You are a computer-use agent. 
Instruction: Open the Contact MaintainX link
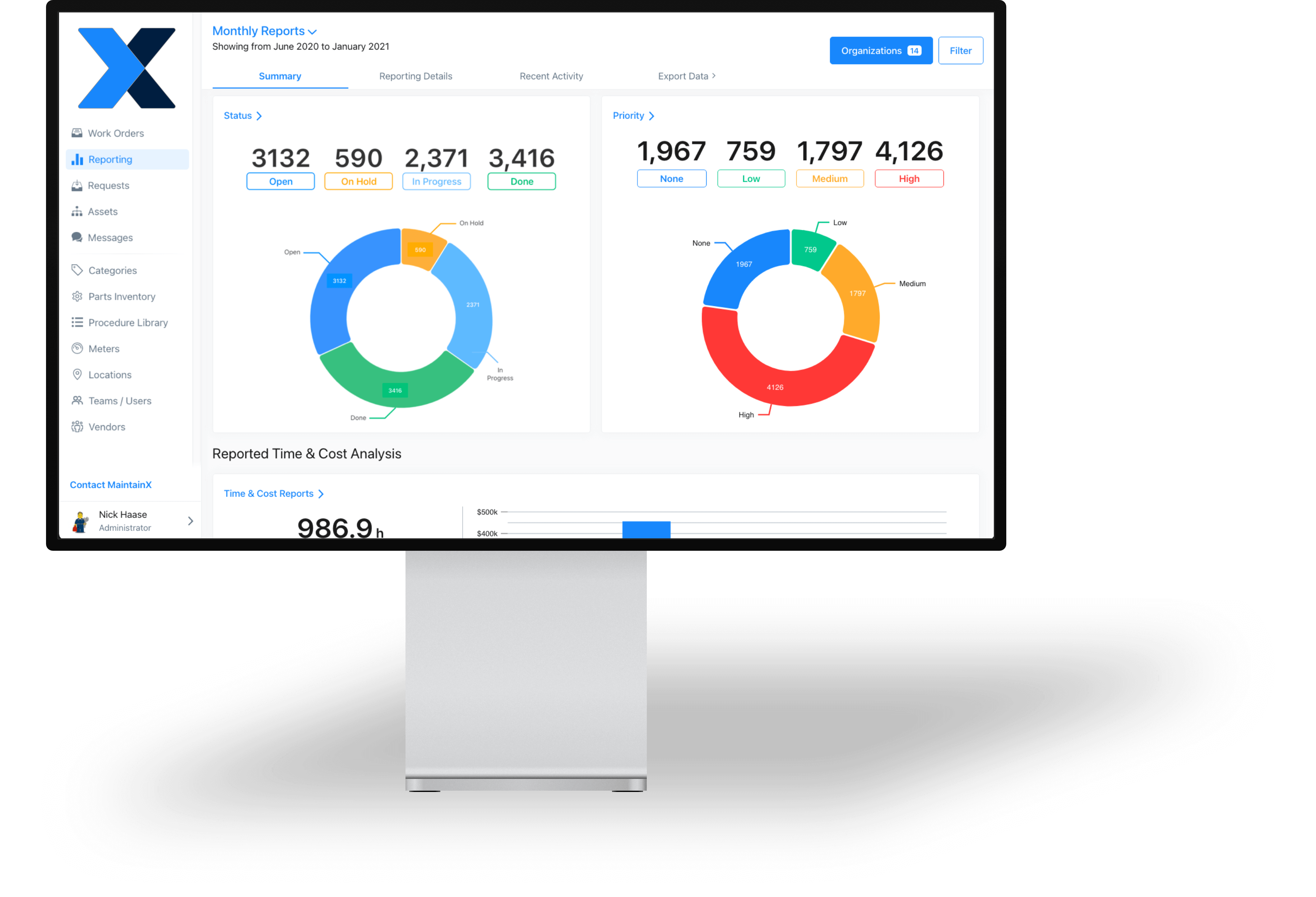pyautogui.click(x=110, y=485)
